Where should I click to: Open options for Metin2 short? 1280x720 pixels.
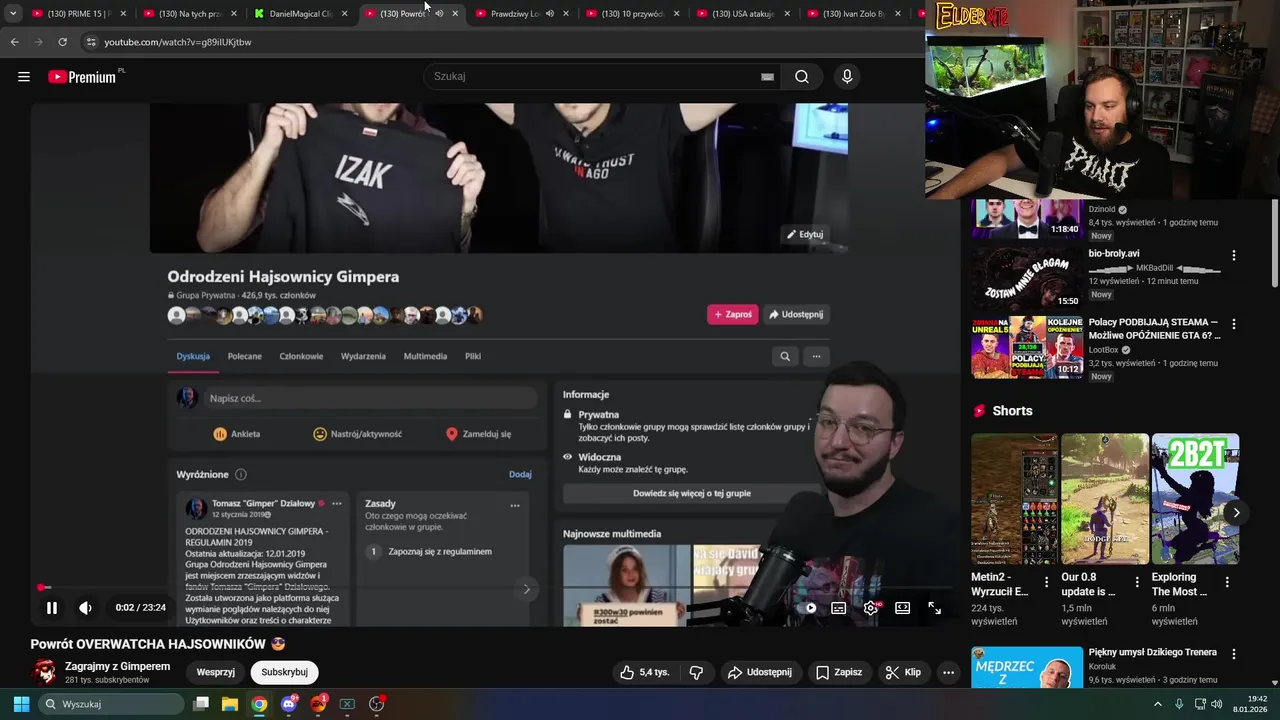coord(1047,581)
